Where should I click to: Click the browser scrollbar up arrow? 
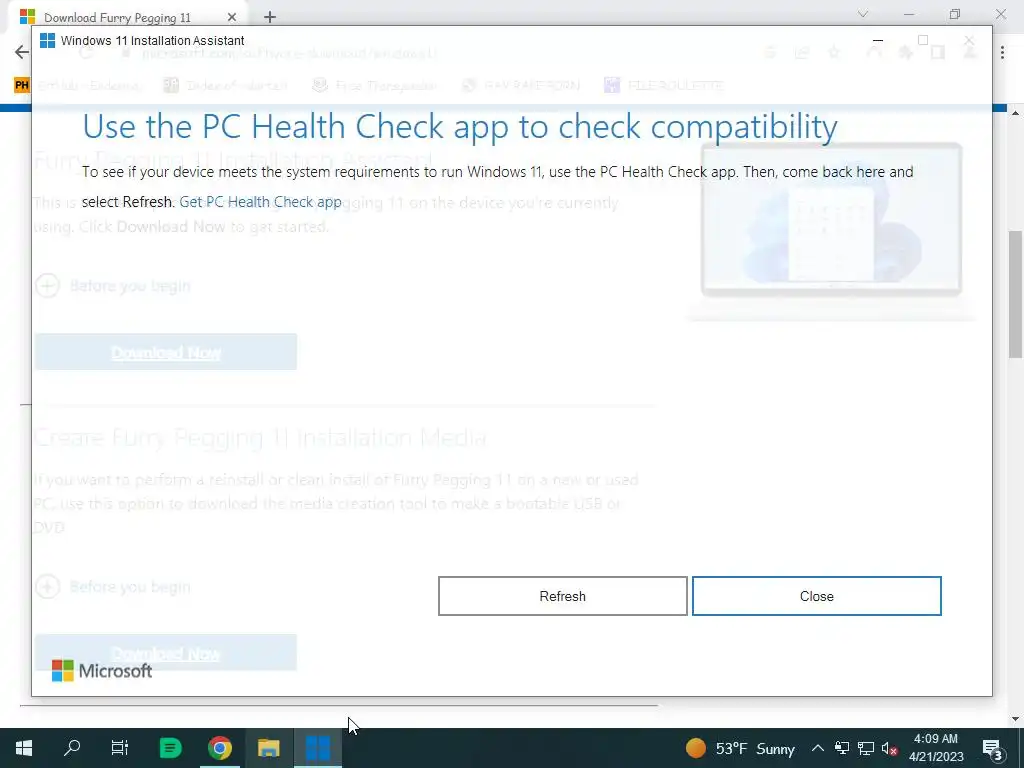tap(1016, 113)
